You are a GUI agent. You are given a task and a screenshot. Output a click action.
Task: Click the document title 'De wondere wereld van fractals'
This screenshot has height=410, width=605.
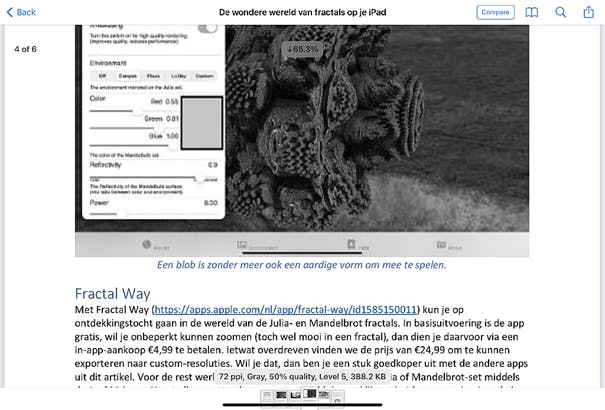click(x=302, y=12)
